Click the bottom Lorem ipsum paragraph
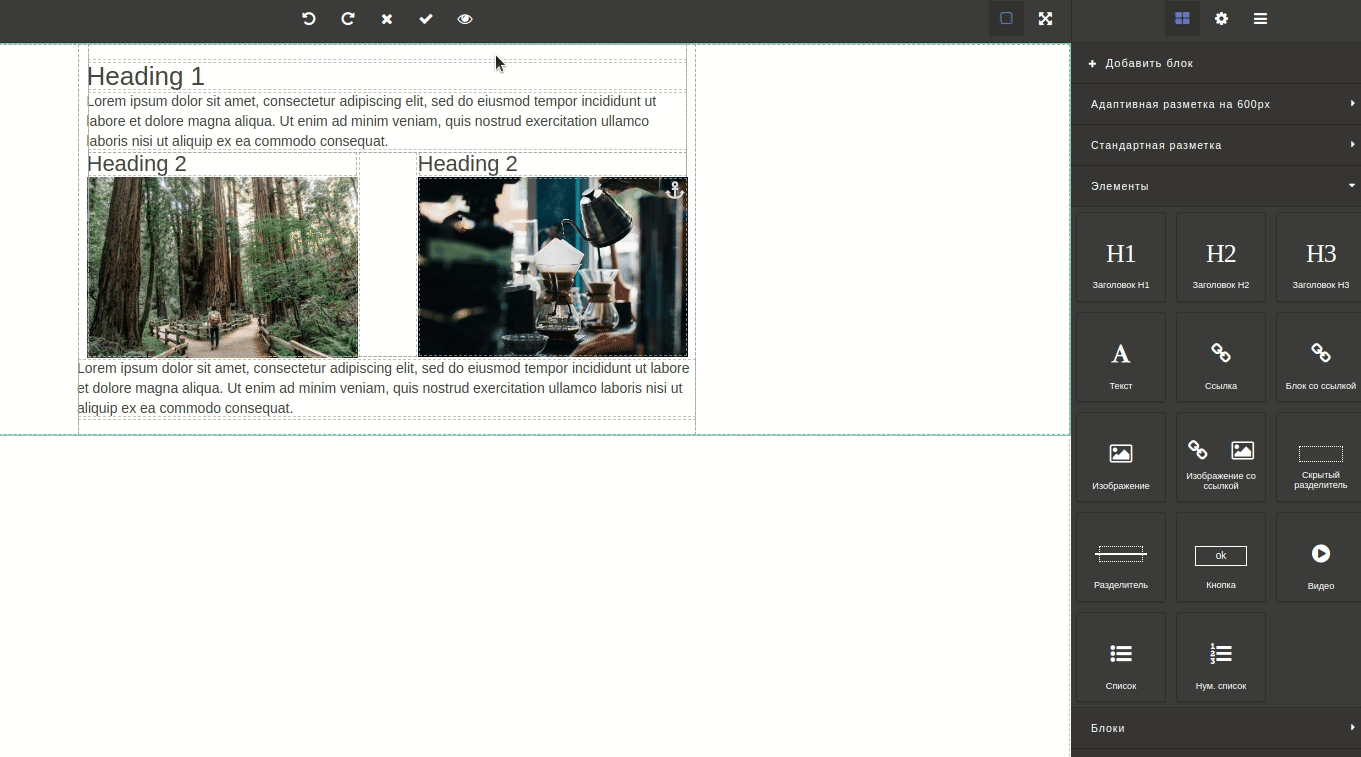Screen dimensions: 1361x757 point(386,388)
